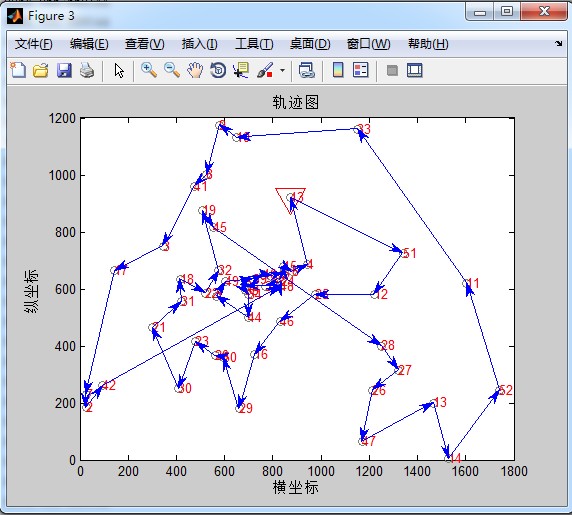This screenshot has height=515, width=572.
Task: Click the y-axis label 纵坐标
Action: [x=31, y=291]
